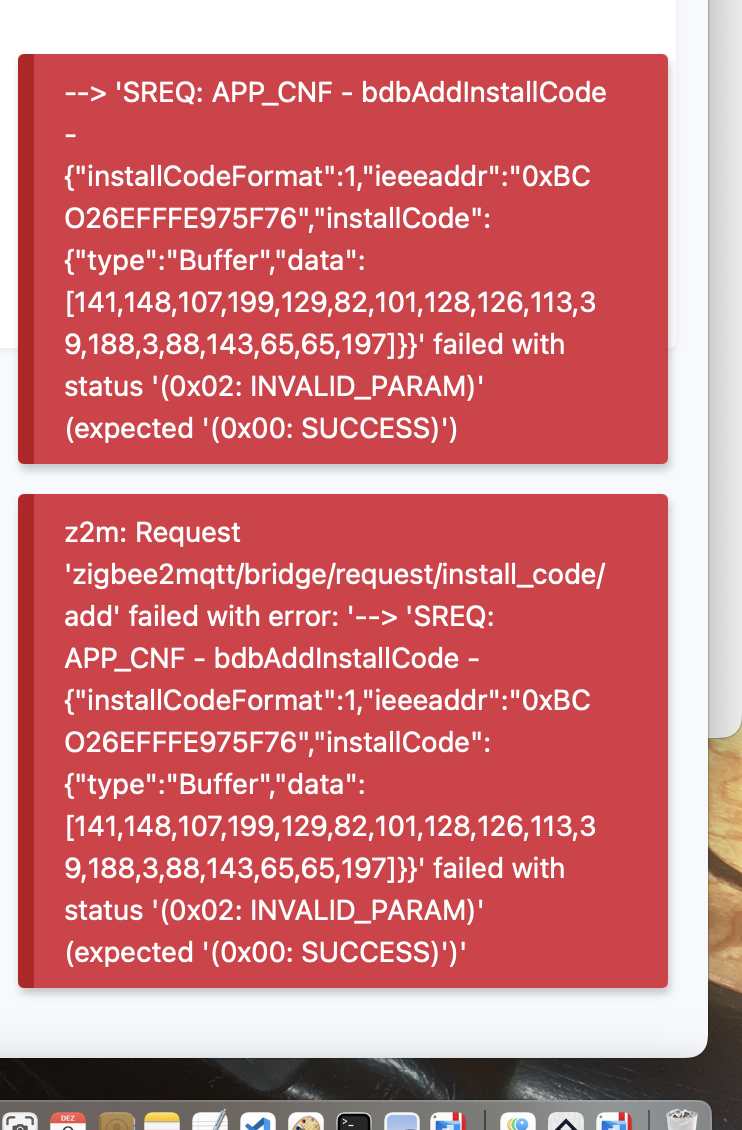Click the Dock divider line before Trash
This screenshot has height=1130, width=742.
649,1120
